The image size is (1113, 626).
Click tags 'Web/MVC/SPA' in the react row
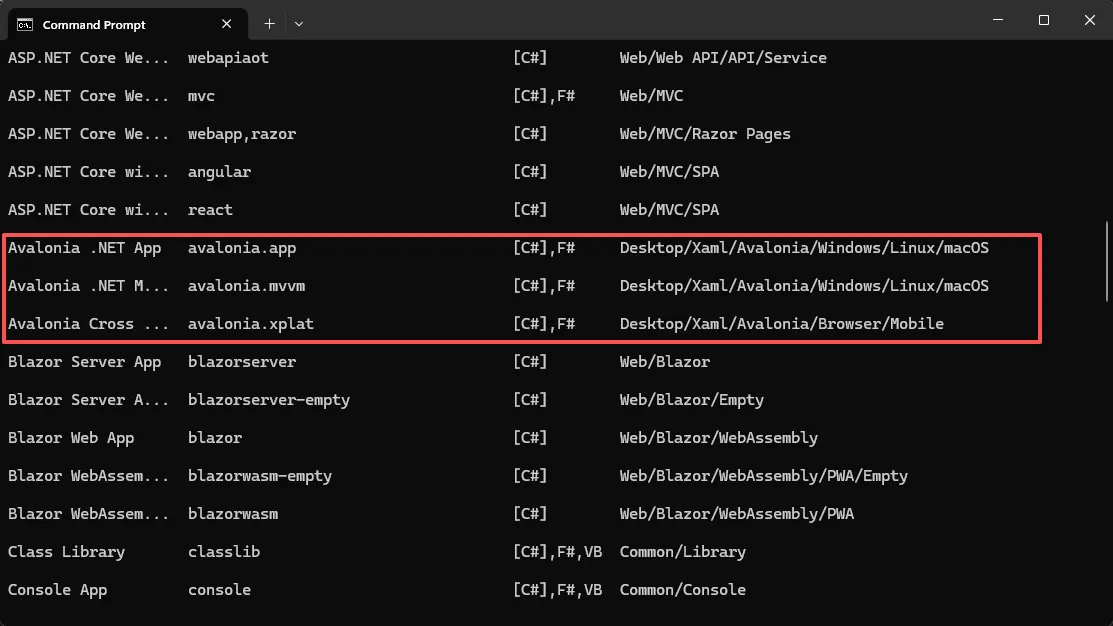669,210
